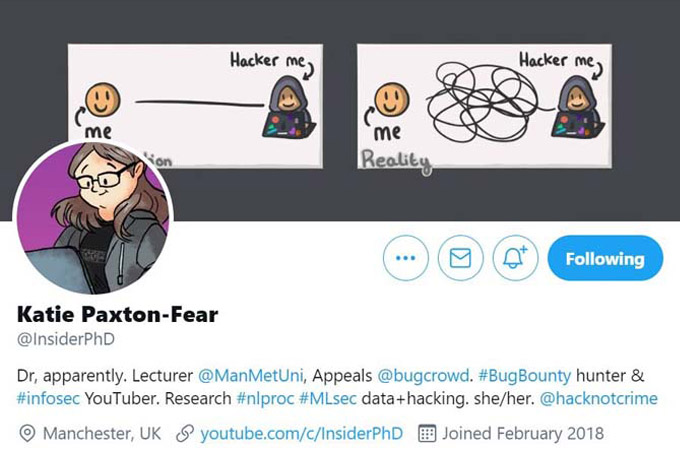Click the calendar icon beside Joined date
The image size is (680, 450).
(427, 434)
